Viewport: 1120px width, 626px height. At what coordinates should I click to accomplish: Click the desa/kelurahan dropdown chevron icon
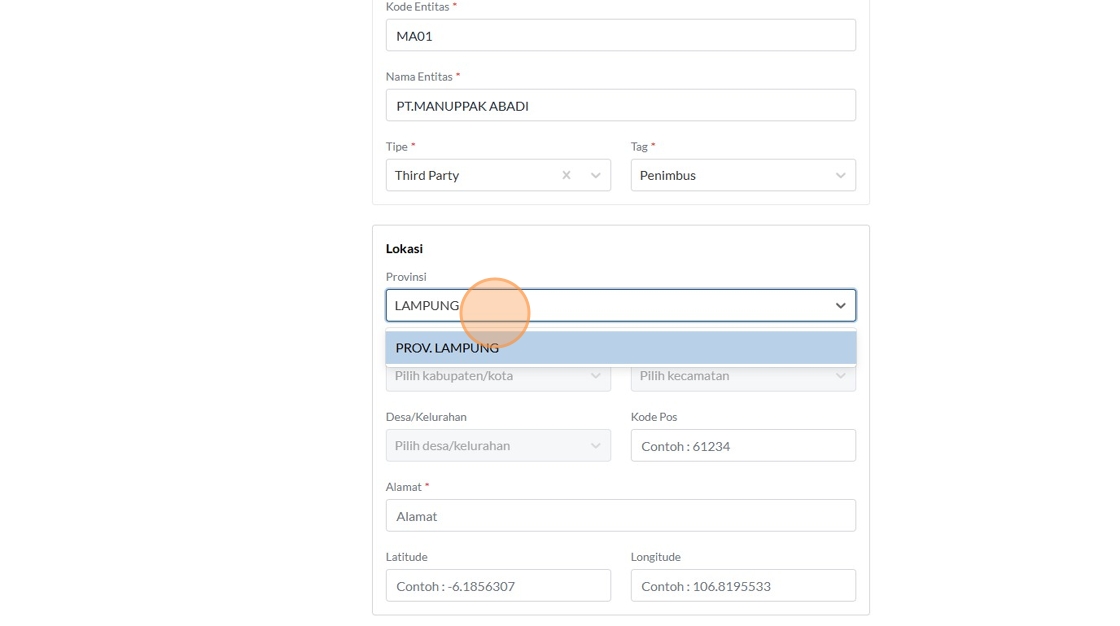coord(595,446)
